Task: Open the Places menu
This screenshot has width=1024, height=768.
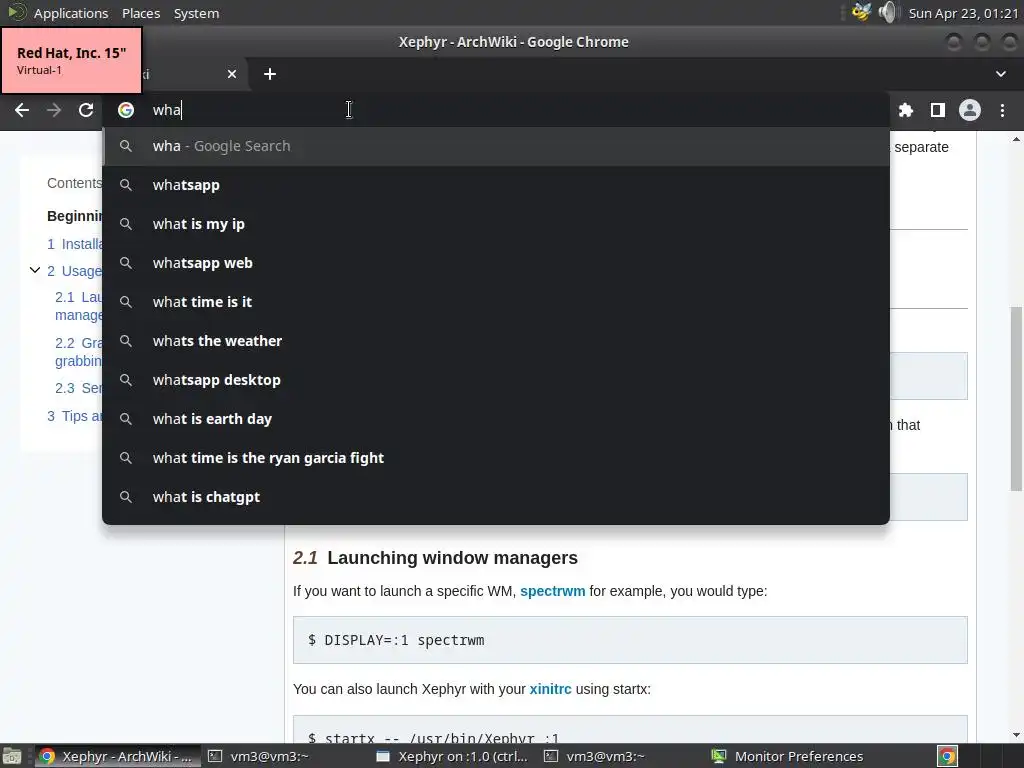Action: click(x=141, y=13)
